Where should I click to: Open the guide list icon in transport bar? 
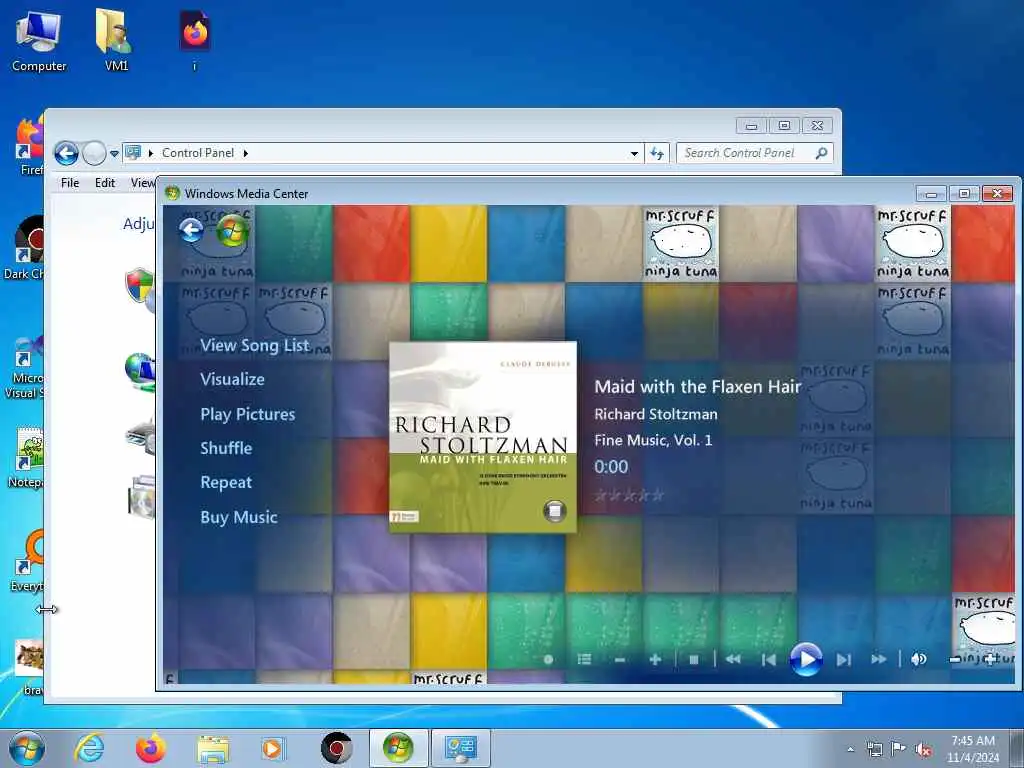coord(584,660)
